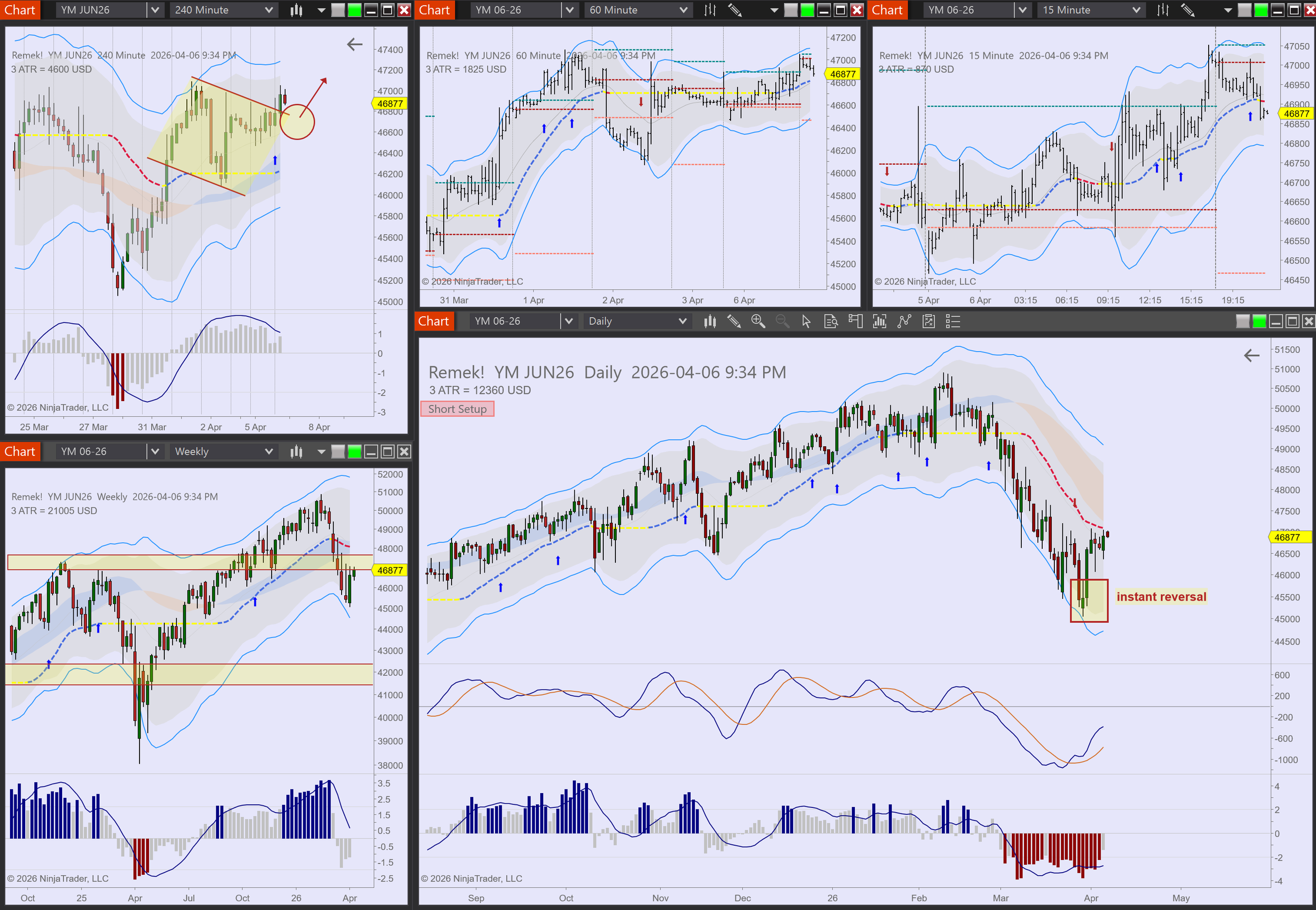1316x910 pixels.
Task: Click the back arrow on the Daily chart
Action: pos(1252,356)
